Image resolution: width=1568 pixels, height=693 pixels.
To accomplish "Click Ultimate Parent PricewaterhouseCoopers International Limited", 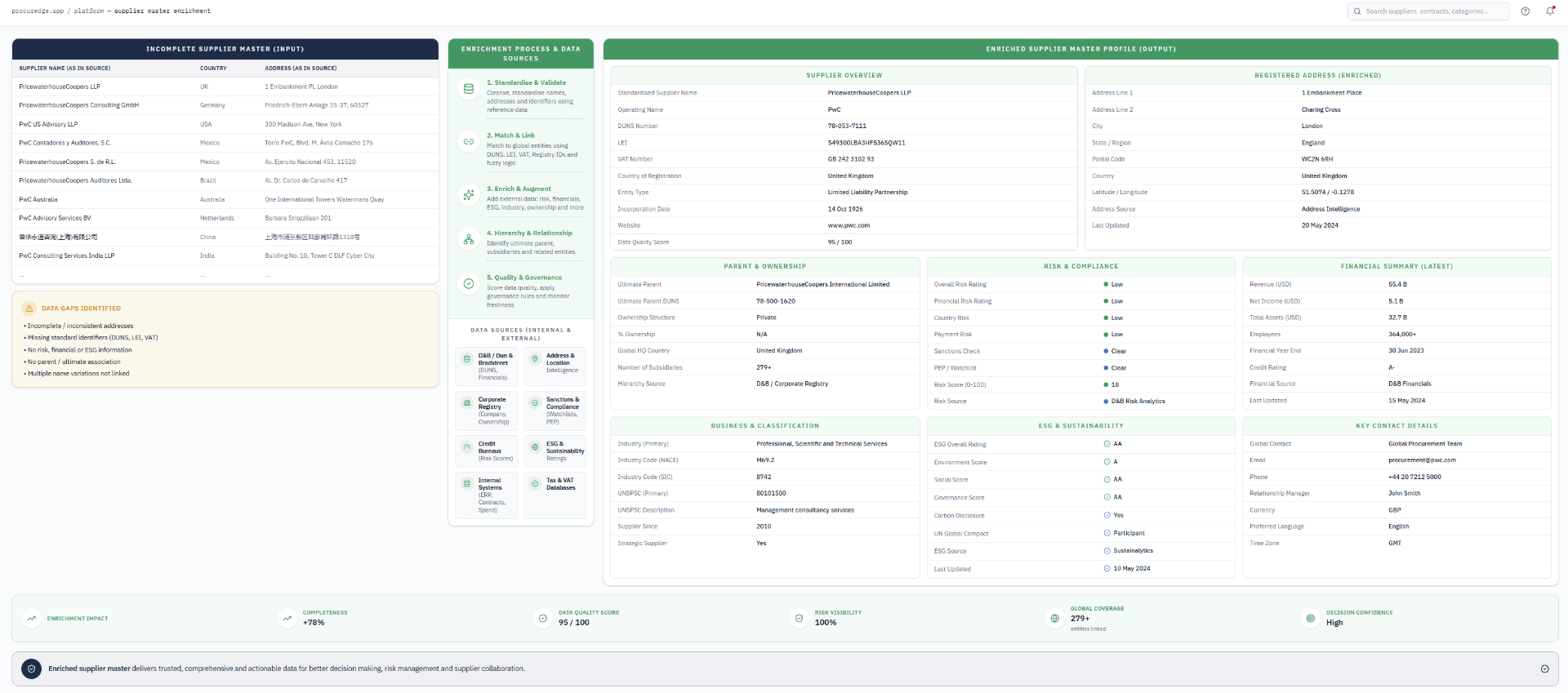I will [x=823, y=285].
